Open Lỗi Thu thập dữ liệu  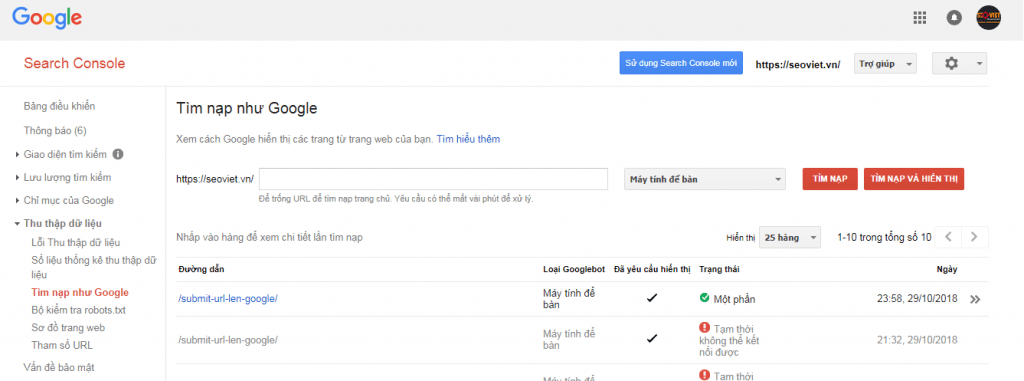click(x=76, y=242)
